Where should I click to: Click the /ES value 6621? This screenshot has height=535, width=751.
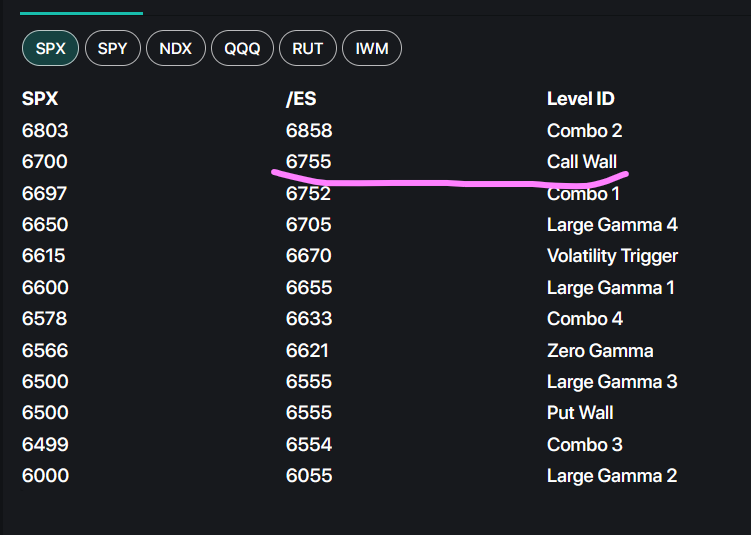[x=307, y=351]
